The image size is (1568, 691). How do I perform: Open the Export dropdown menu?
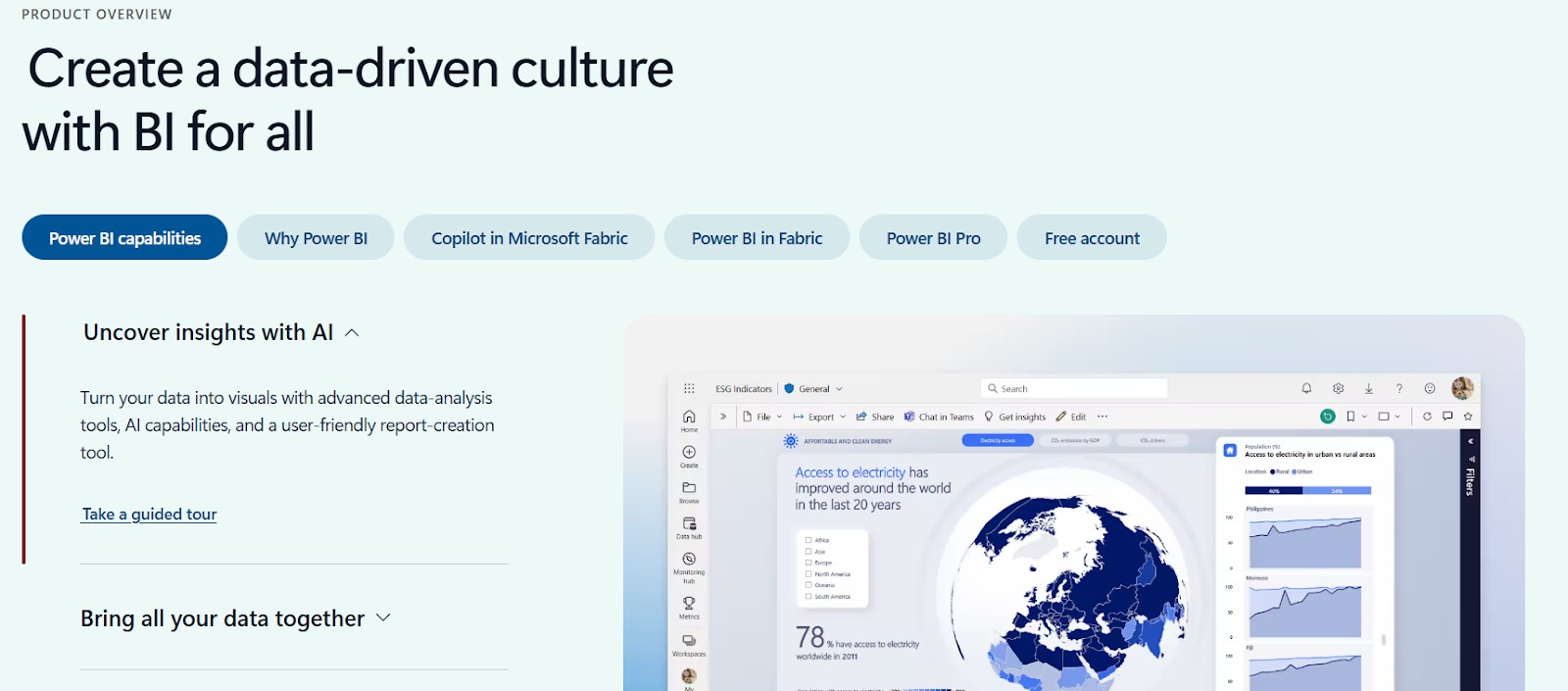coord(819,417)
